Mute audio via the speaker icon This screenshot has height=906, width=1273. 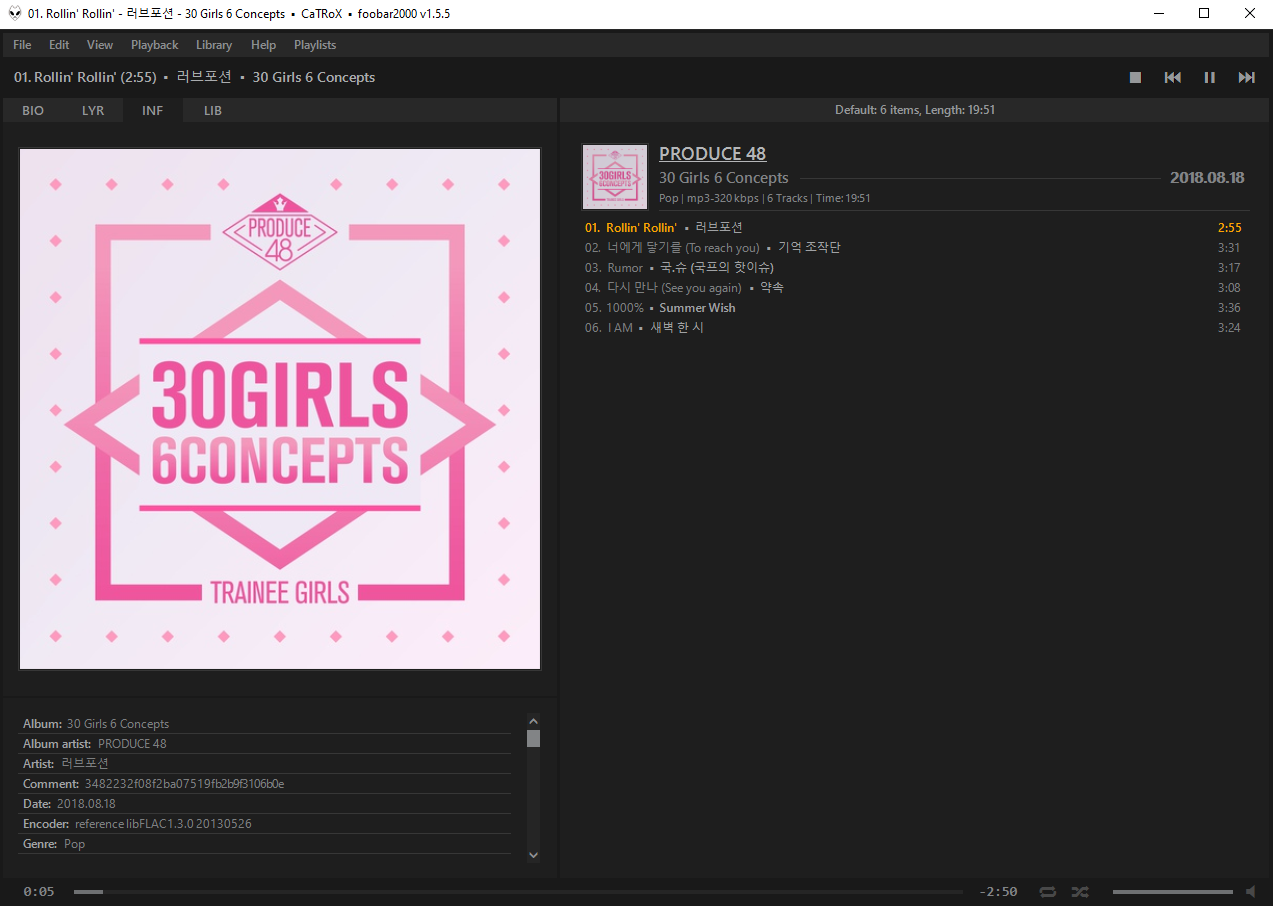click(x=1251, y=891)
